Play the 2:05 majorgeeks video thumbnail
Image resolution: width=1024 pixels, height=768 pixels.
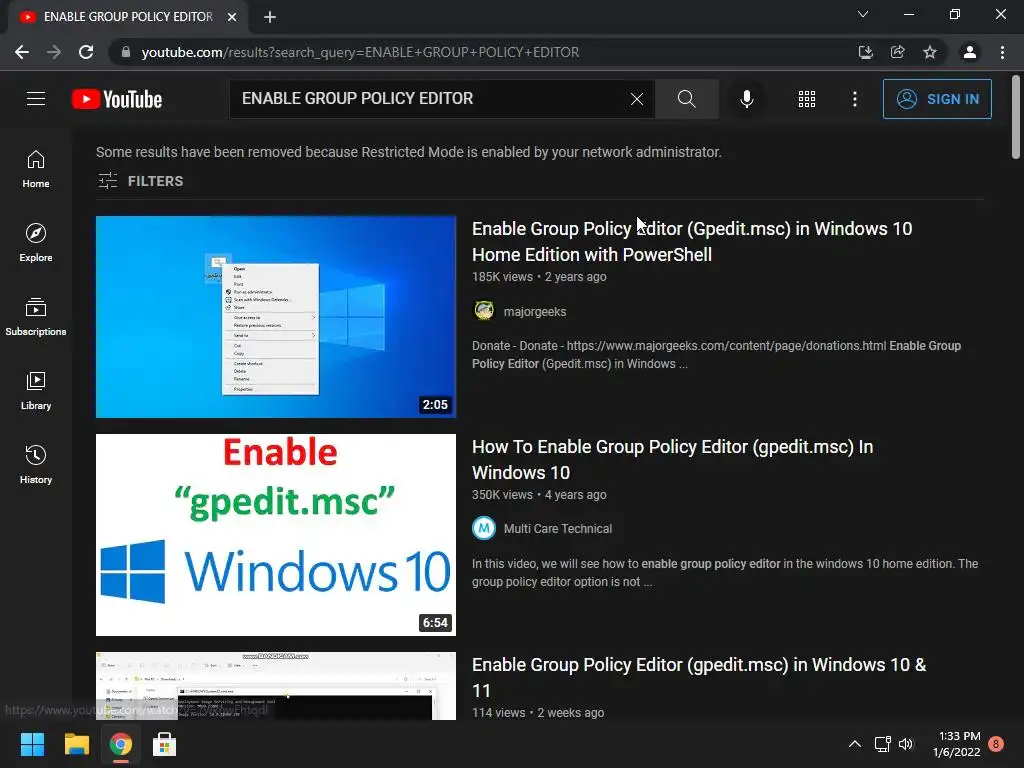pos(276,317)
